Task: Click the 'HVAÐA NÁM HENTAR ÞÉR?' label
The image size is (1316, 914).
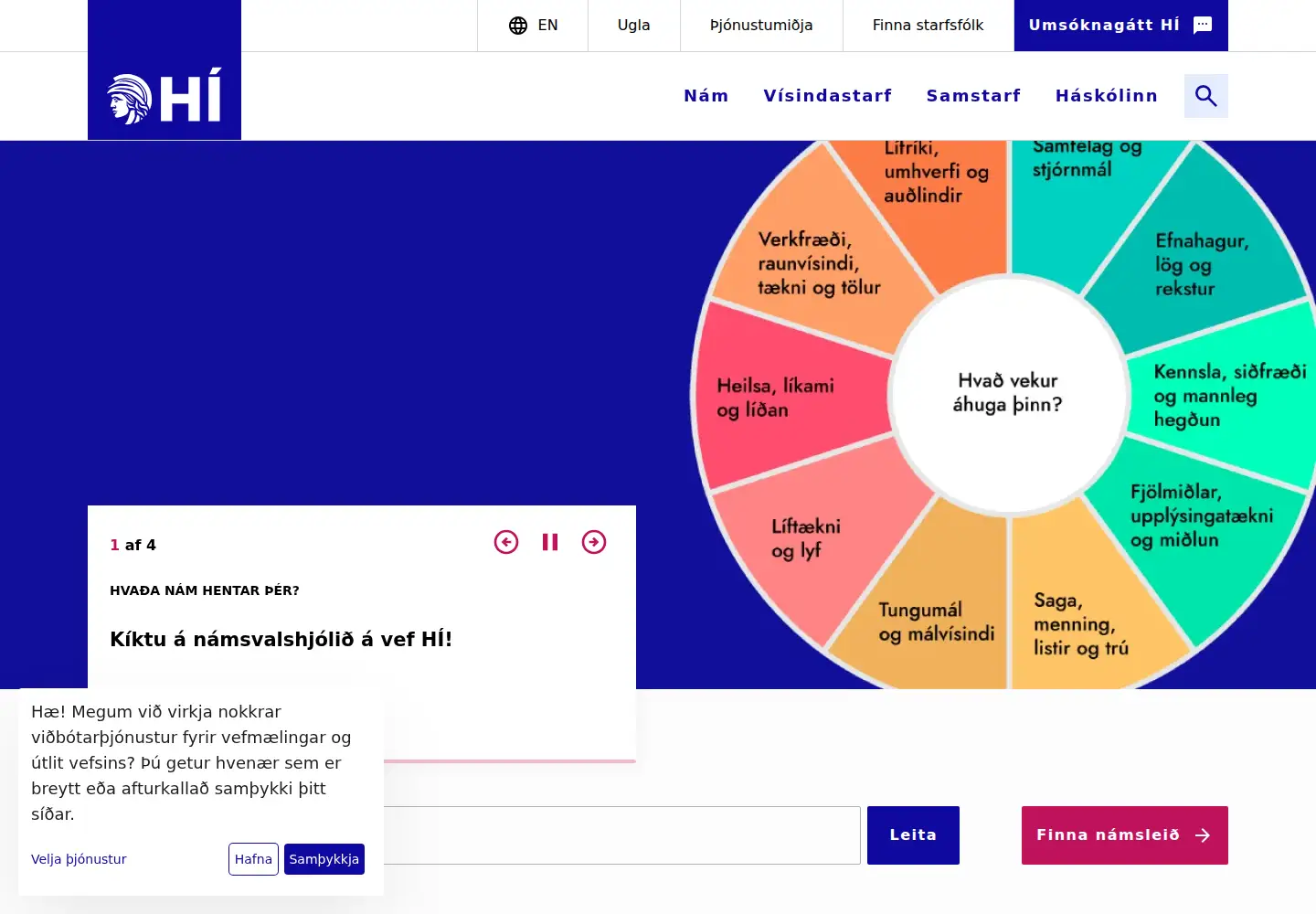Action: [x=205, y=590]
